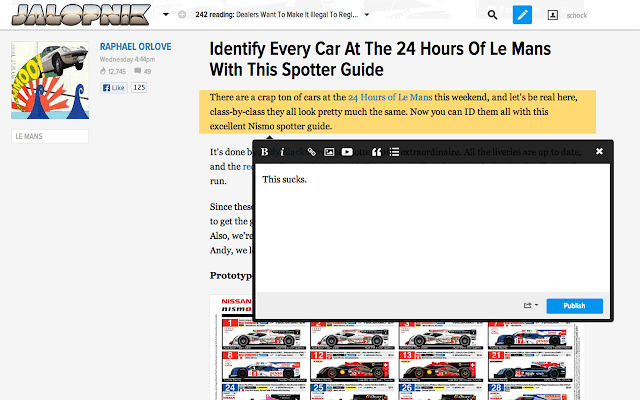The width and height of the screenshot is (640, 400).
Task: Expand the dropdown next to Jalopnik logo
Action: click(165, 15)
